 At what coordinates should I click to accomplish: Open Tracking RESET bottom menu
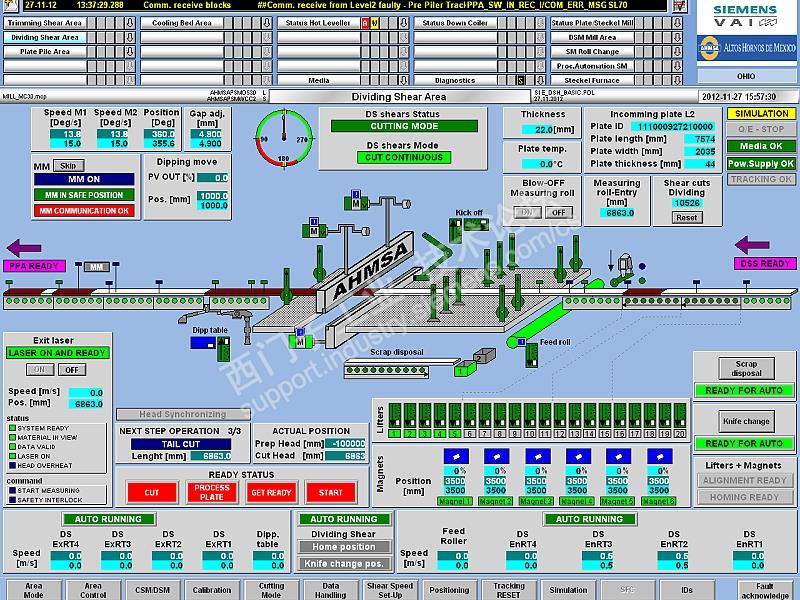coord(509,590)
